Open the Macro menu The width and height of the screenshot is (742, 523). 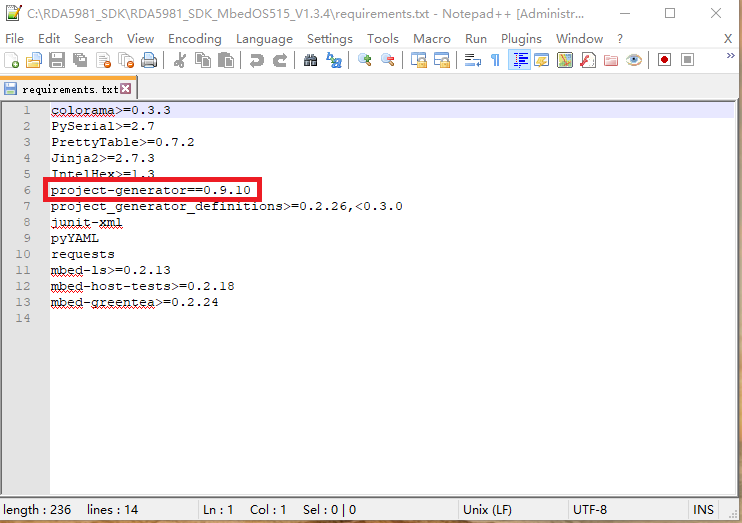(432, 38)
